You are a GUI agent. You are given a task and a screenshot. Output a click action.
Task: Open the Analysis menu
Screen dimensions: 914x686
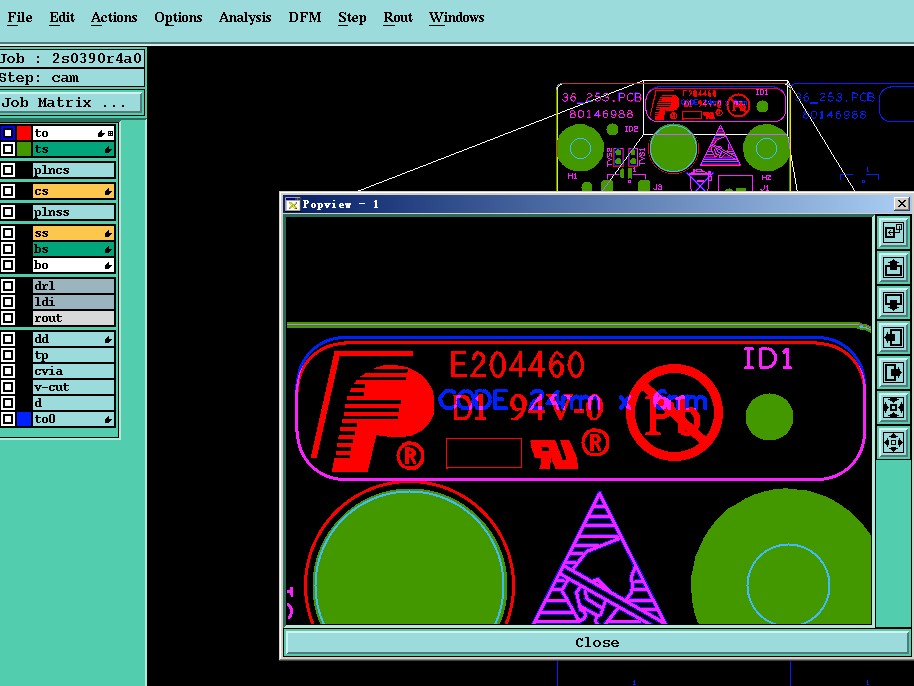point(245,17)
